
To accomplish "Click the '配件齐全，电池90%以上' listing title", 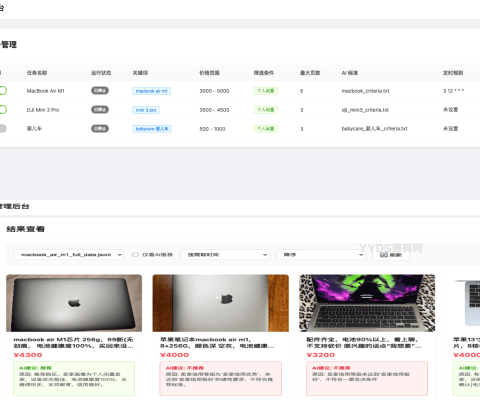I will coord(364,343).
